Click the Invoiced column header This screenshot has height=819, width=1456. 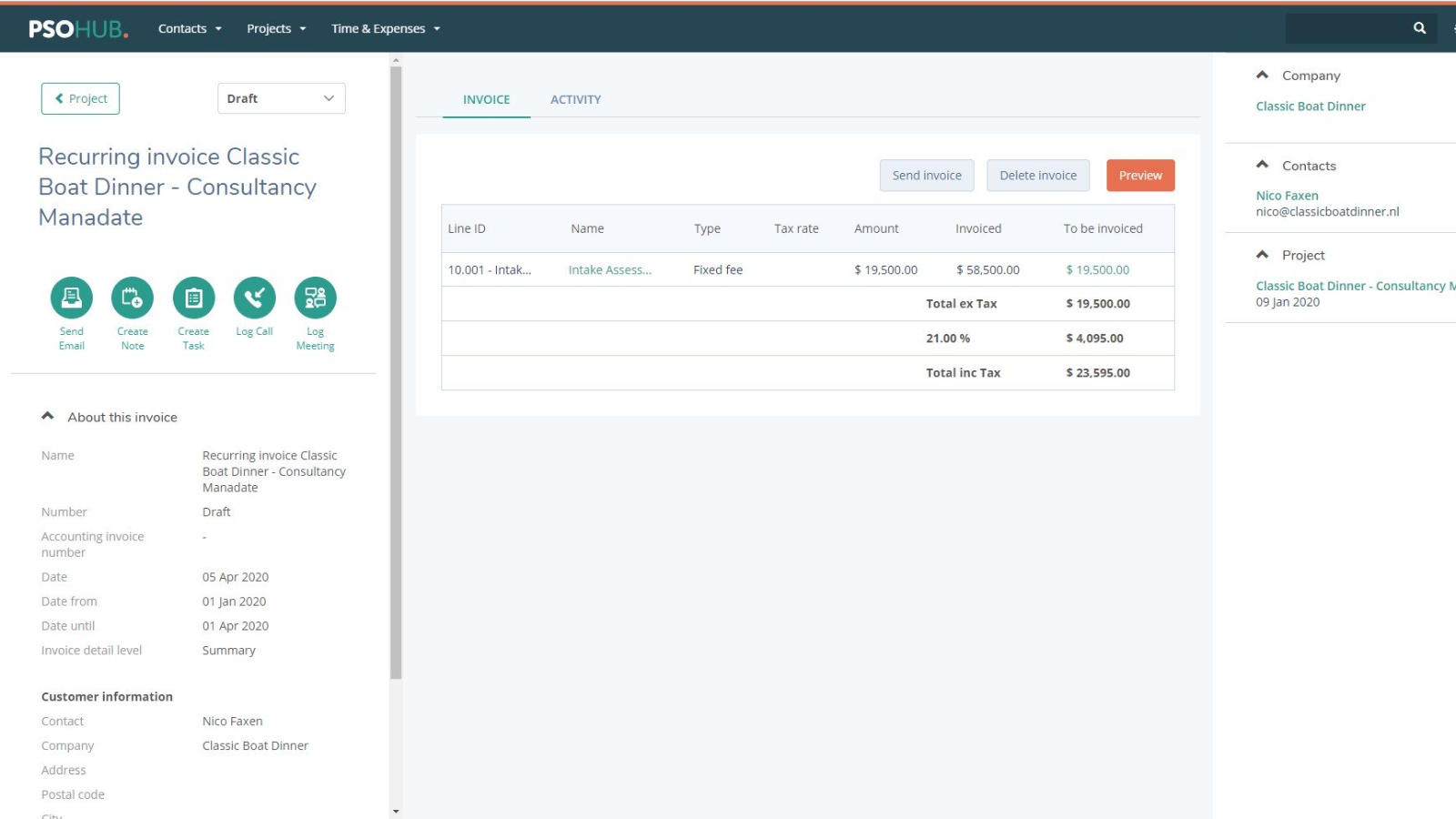(x=978, y=228)
